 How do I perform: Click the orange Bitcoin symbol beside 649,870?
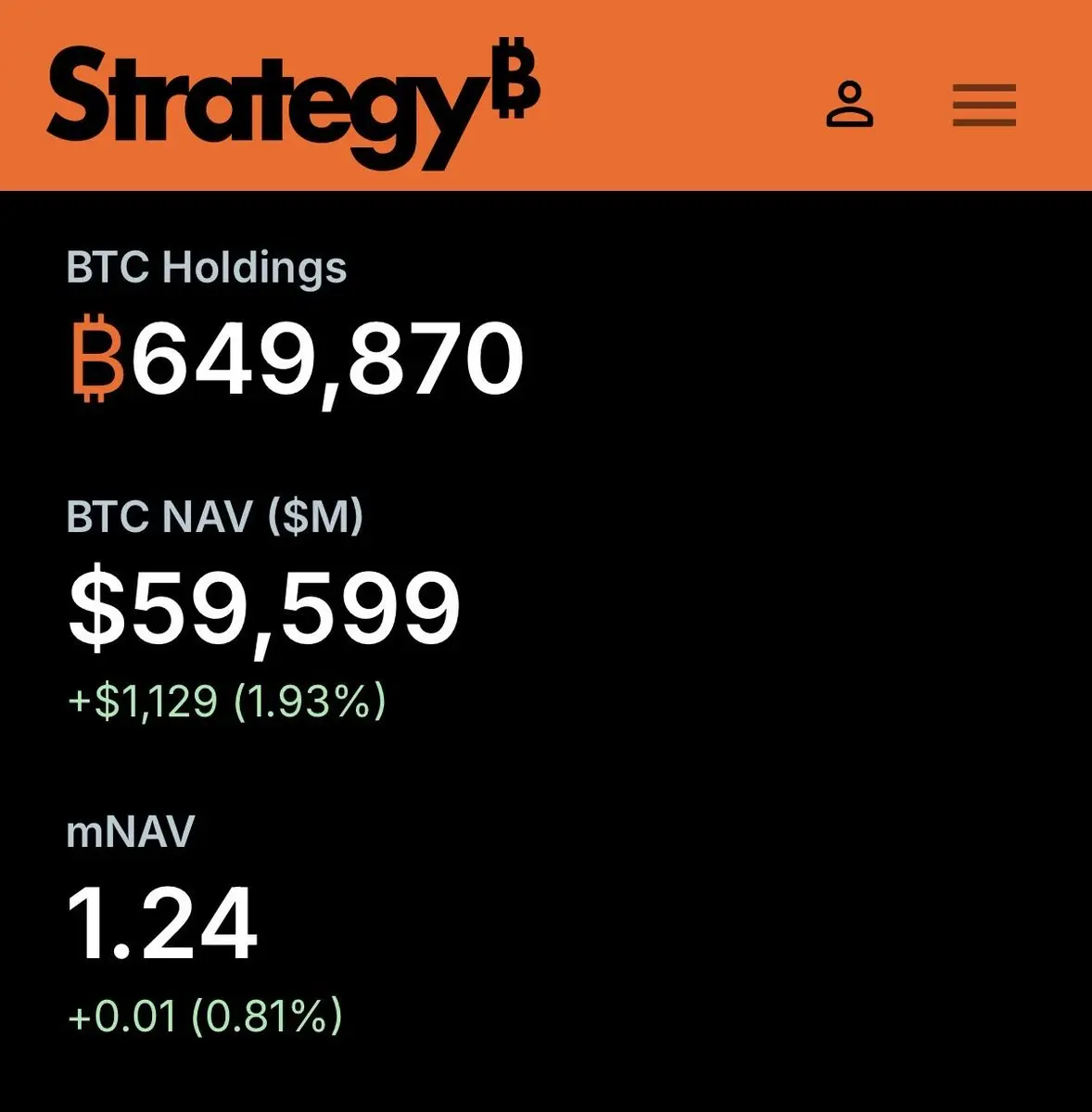click(97, 359)
